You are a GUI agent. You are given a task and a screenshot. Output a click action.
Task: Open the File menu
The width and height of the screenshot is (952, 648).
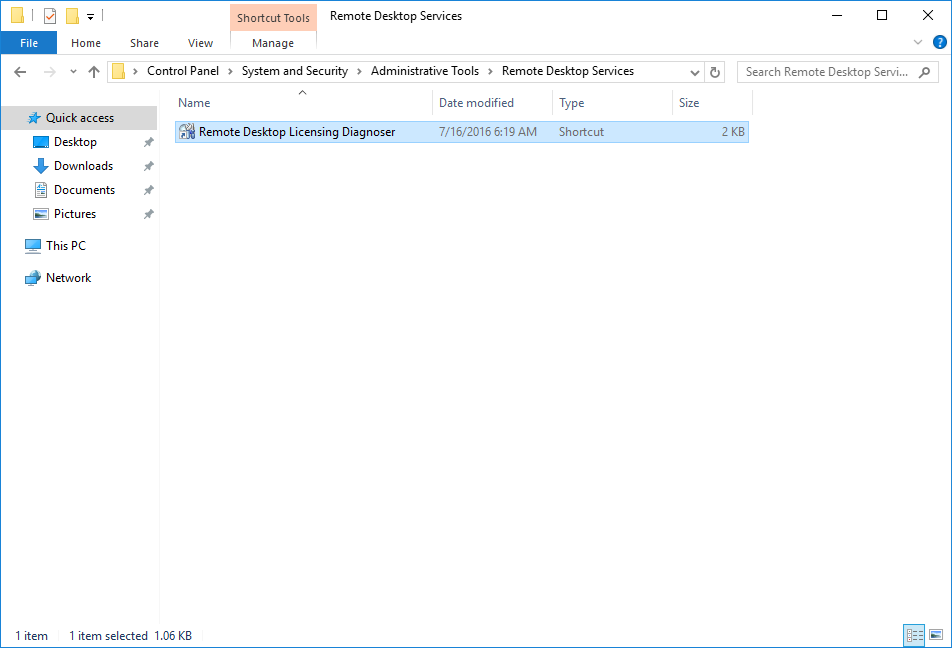click(29, 43)
